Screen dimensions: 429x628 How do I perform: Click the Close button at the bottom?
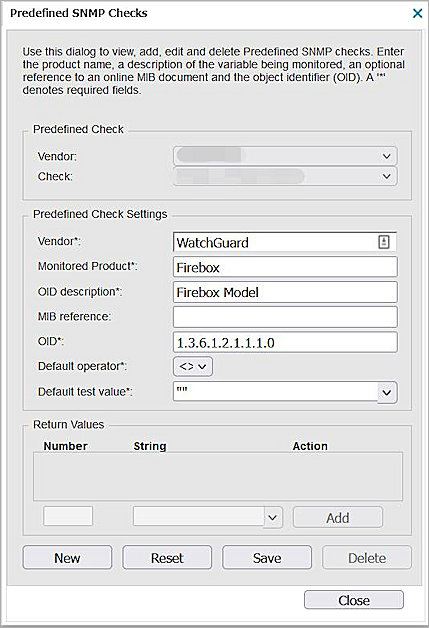point(354,600)
